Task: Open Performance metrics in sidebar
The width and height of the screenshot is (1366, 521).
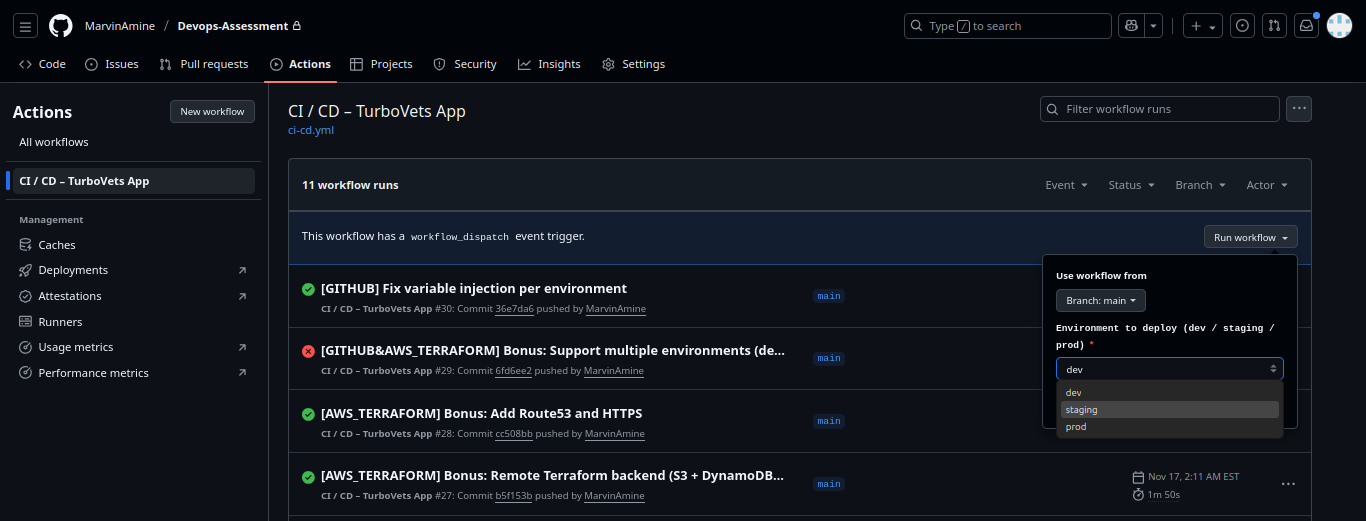Action: click(x=93, y=373)
